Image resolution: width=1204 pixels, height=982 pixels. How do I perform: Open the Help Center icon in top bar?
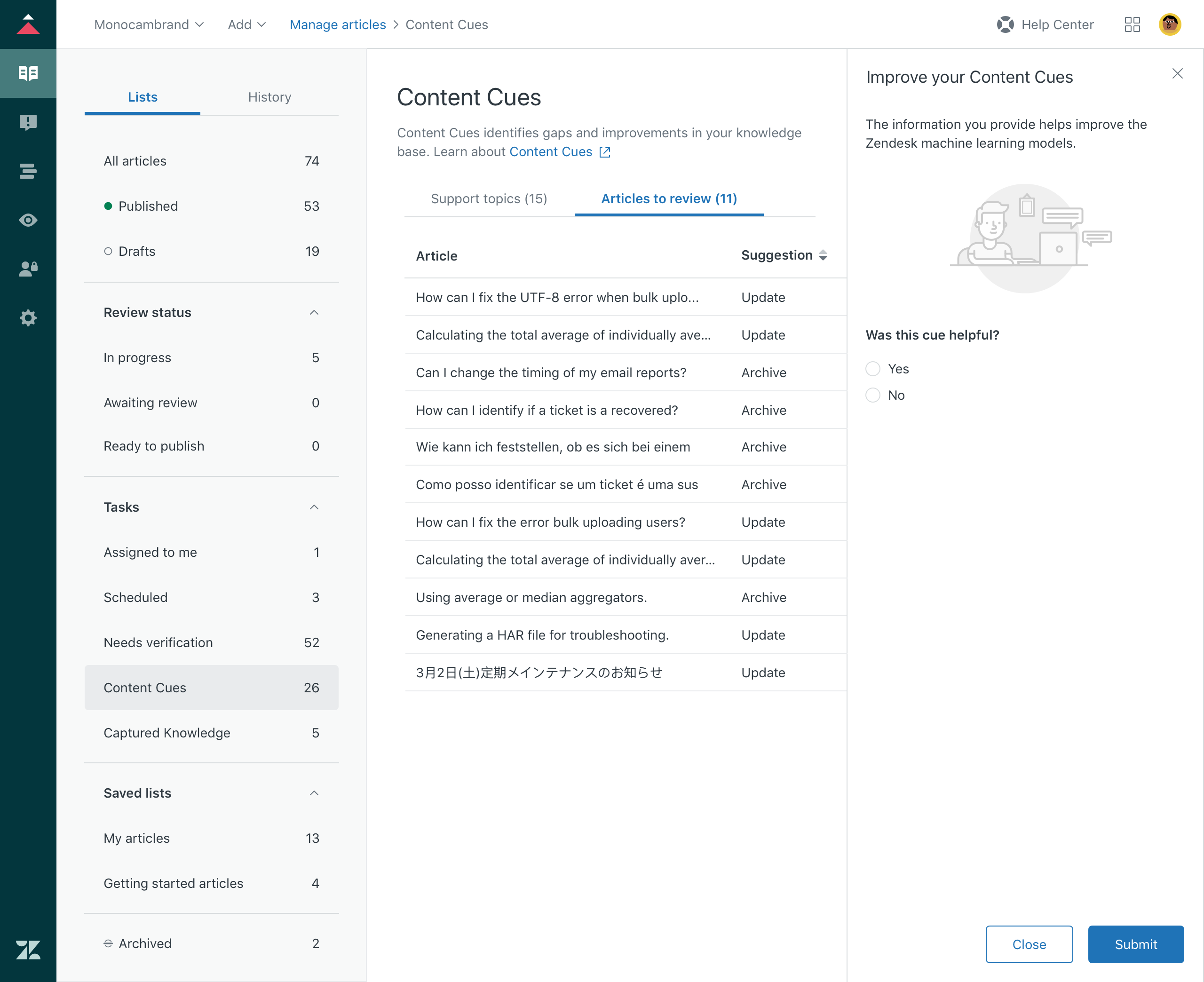pos(1005,24)
